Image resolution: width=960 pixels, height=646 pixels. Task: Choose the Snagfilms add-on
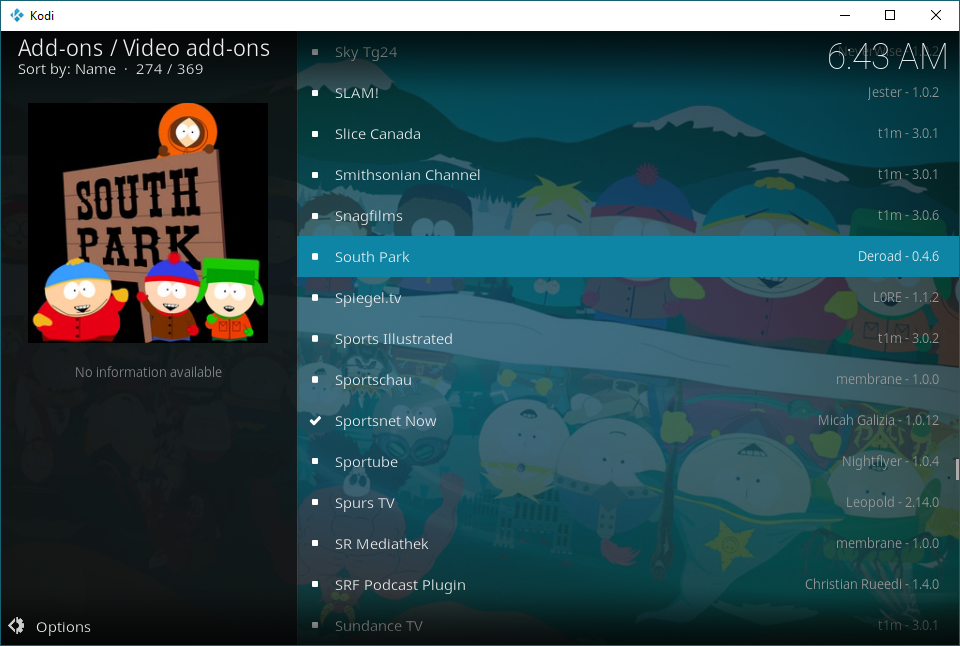(x=628, y=216)
